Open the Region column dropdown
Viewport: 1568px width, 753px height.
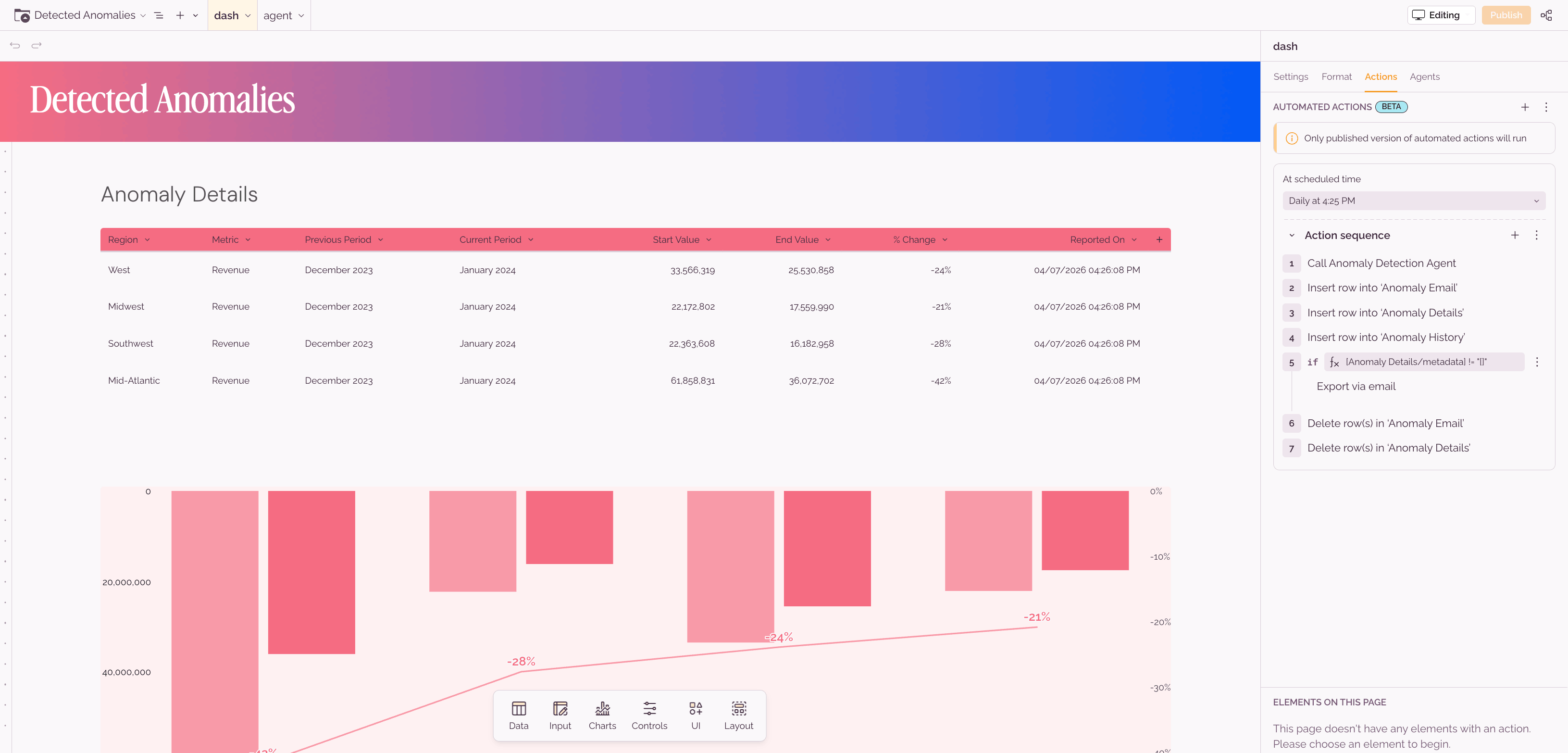pos(147,240)
